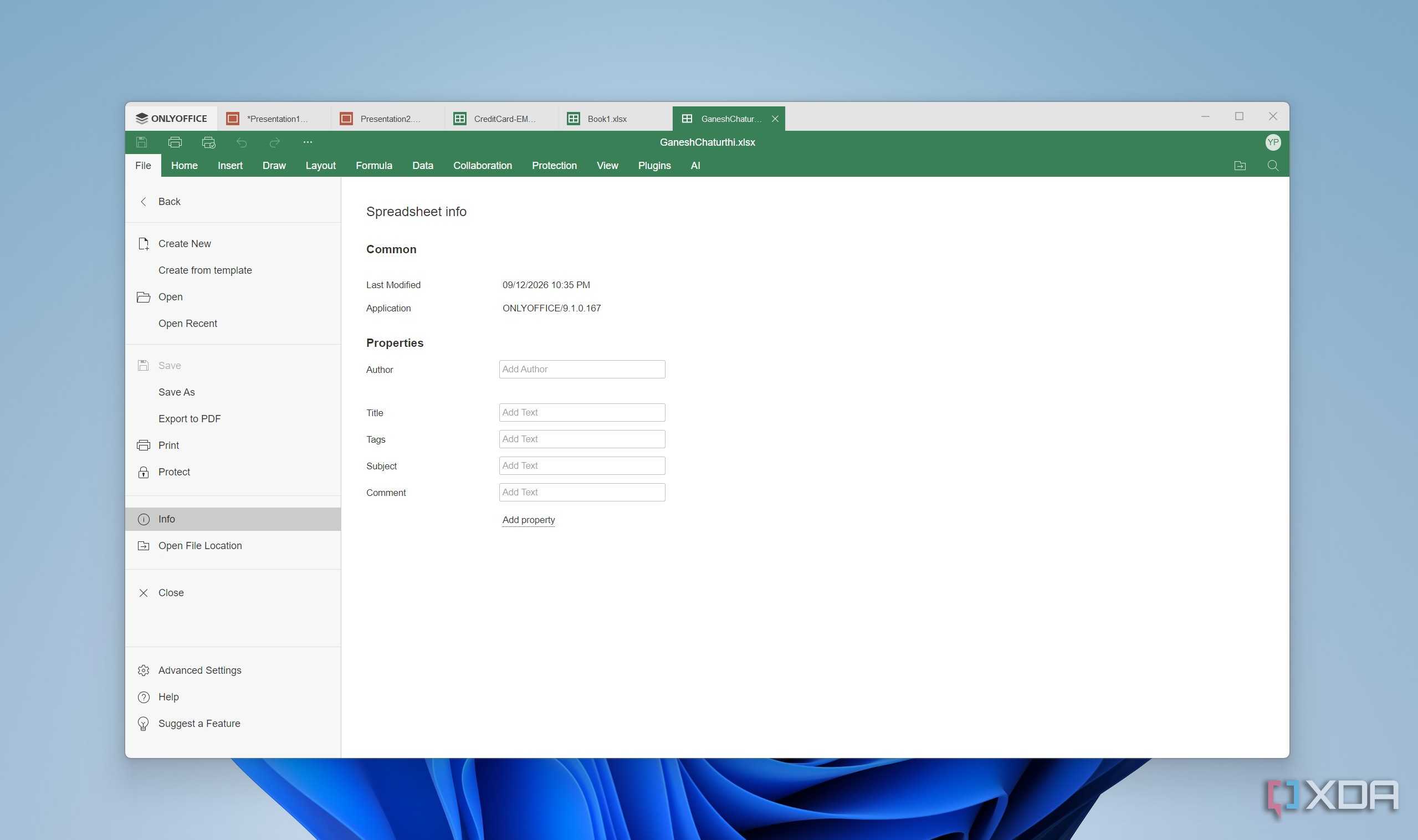The height and width of the screenshot is (840, 1418).
Task: Open the File ribbon tab
Action: pos(143,166)
